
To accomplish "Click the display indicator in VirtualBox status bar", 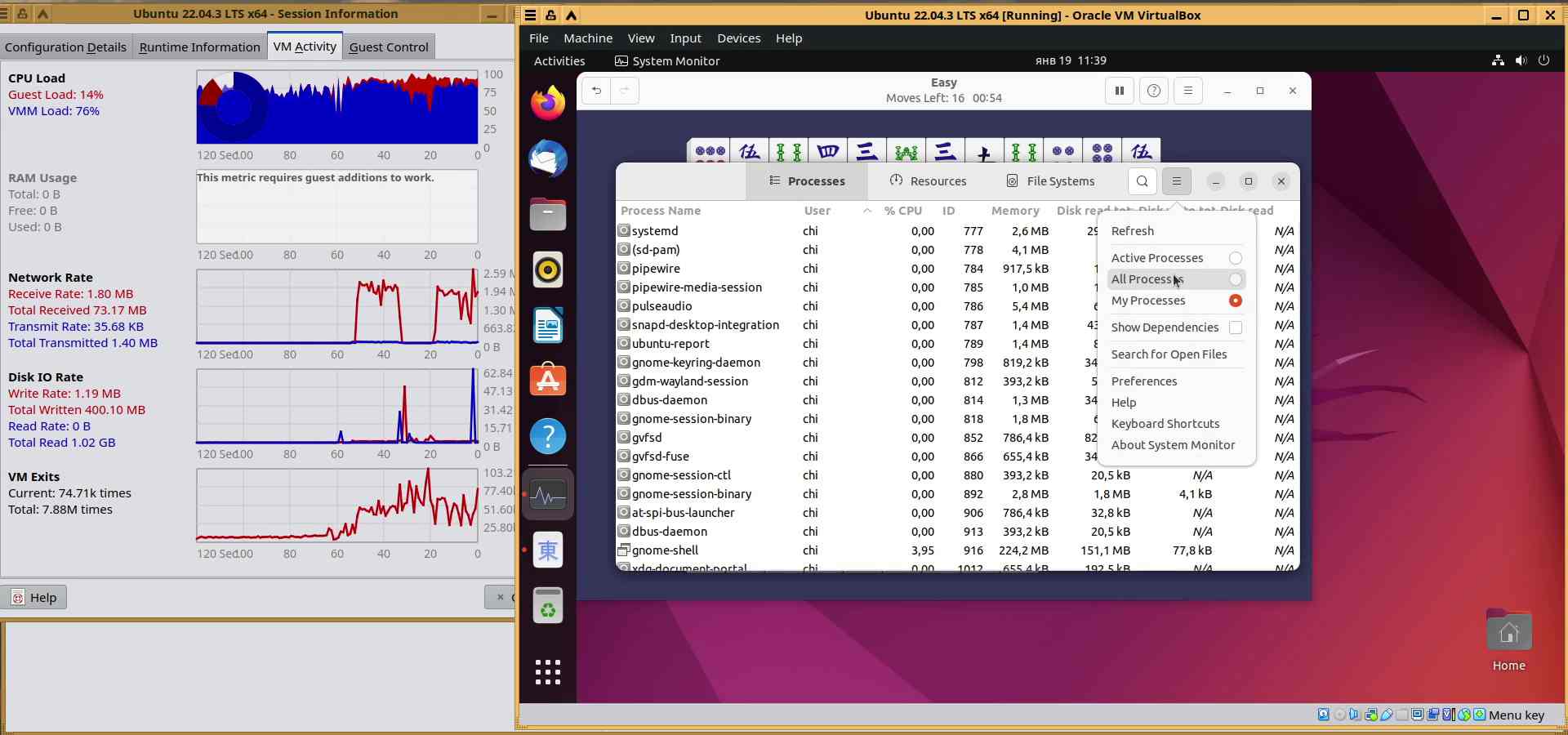I will point(1418,715).
